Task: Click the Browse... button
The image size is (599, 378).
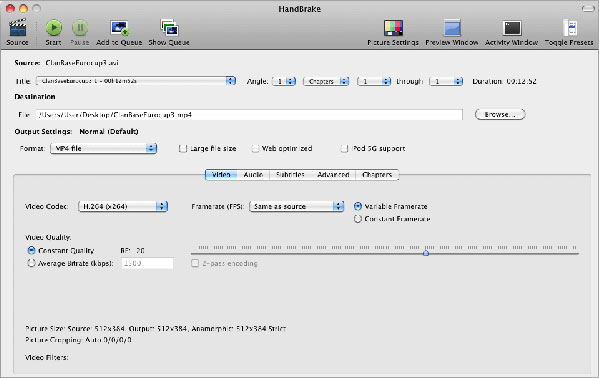Action: [x=500, y=114]
